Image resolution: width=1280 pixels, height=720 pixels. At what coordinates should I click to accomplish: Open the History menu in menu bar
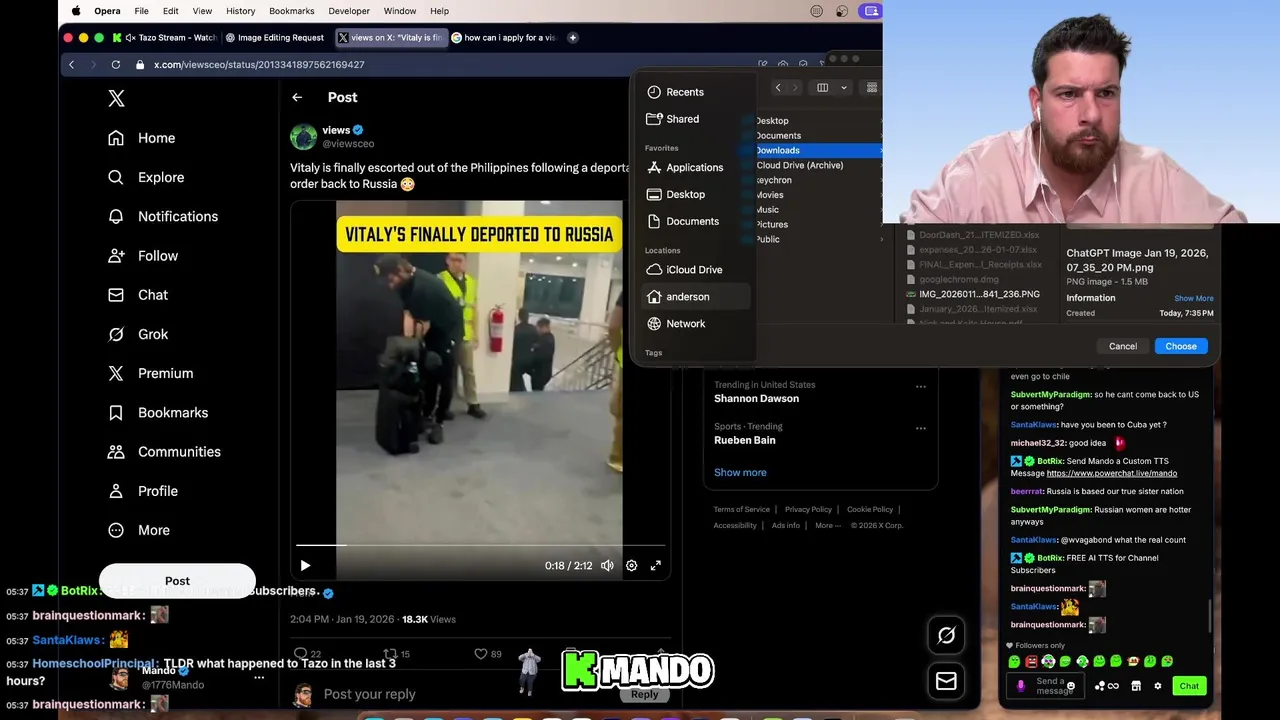[x=240, y=11]
